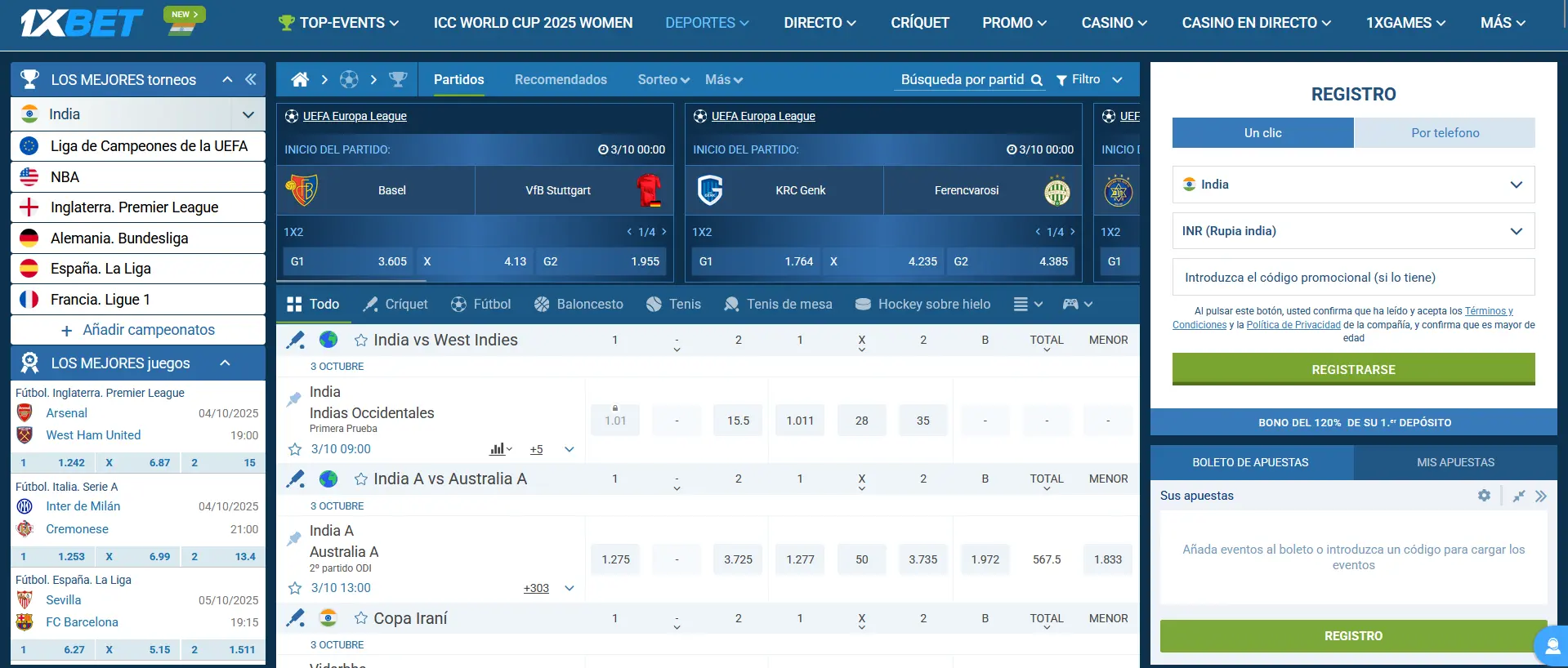Go to next market on Basel match
1568x668 pixels.
[664, 232]
